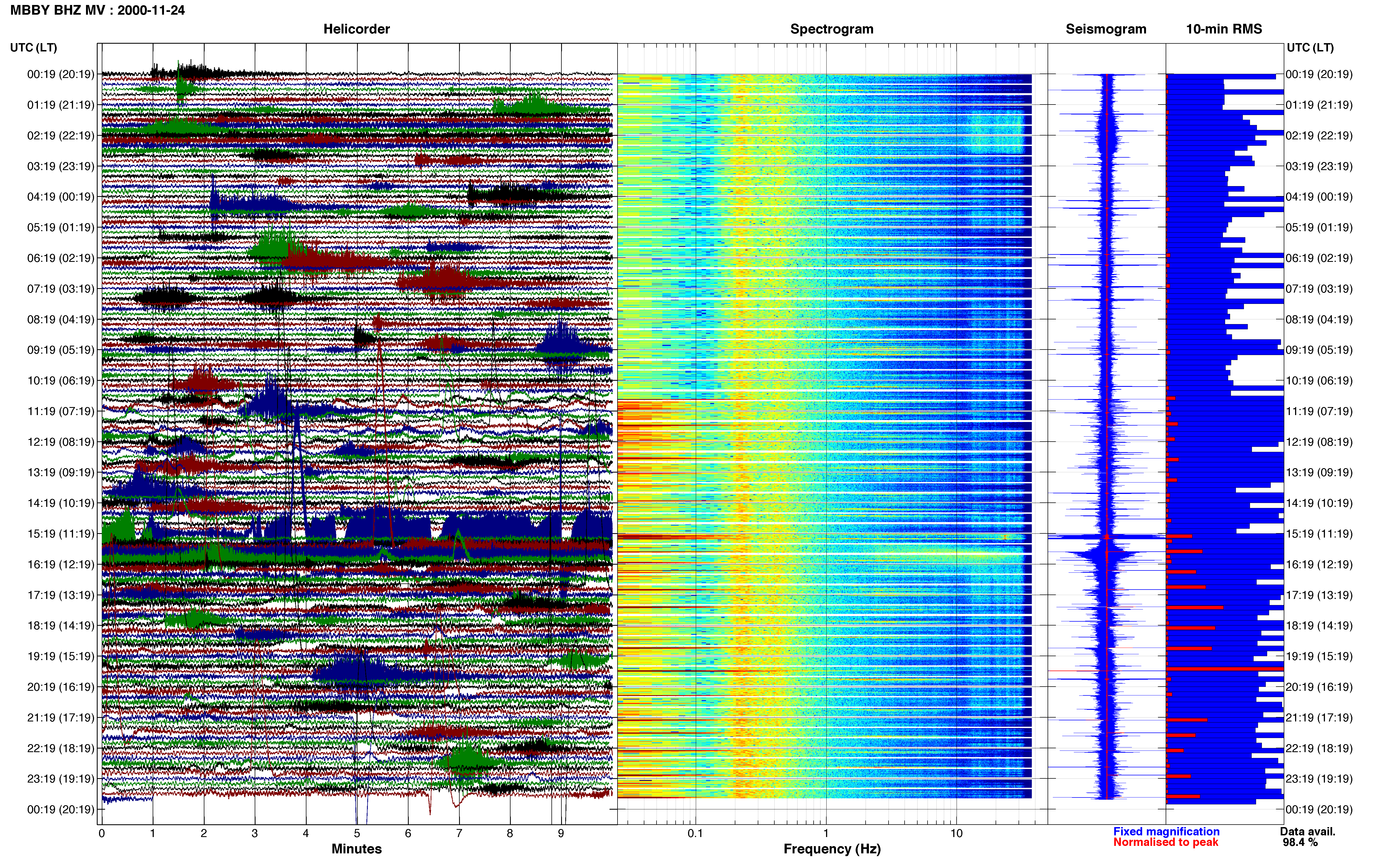The height and width of the screenshot is (868, 1388).
Task: Click minute tick '9' on the Helicorder axis
Action: pyautogui.click(x=561, y=833)
